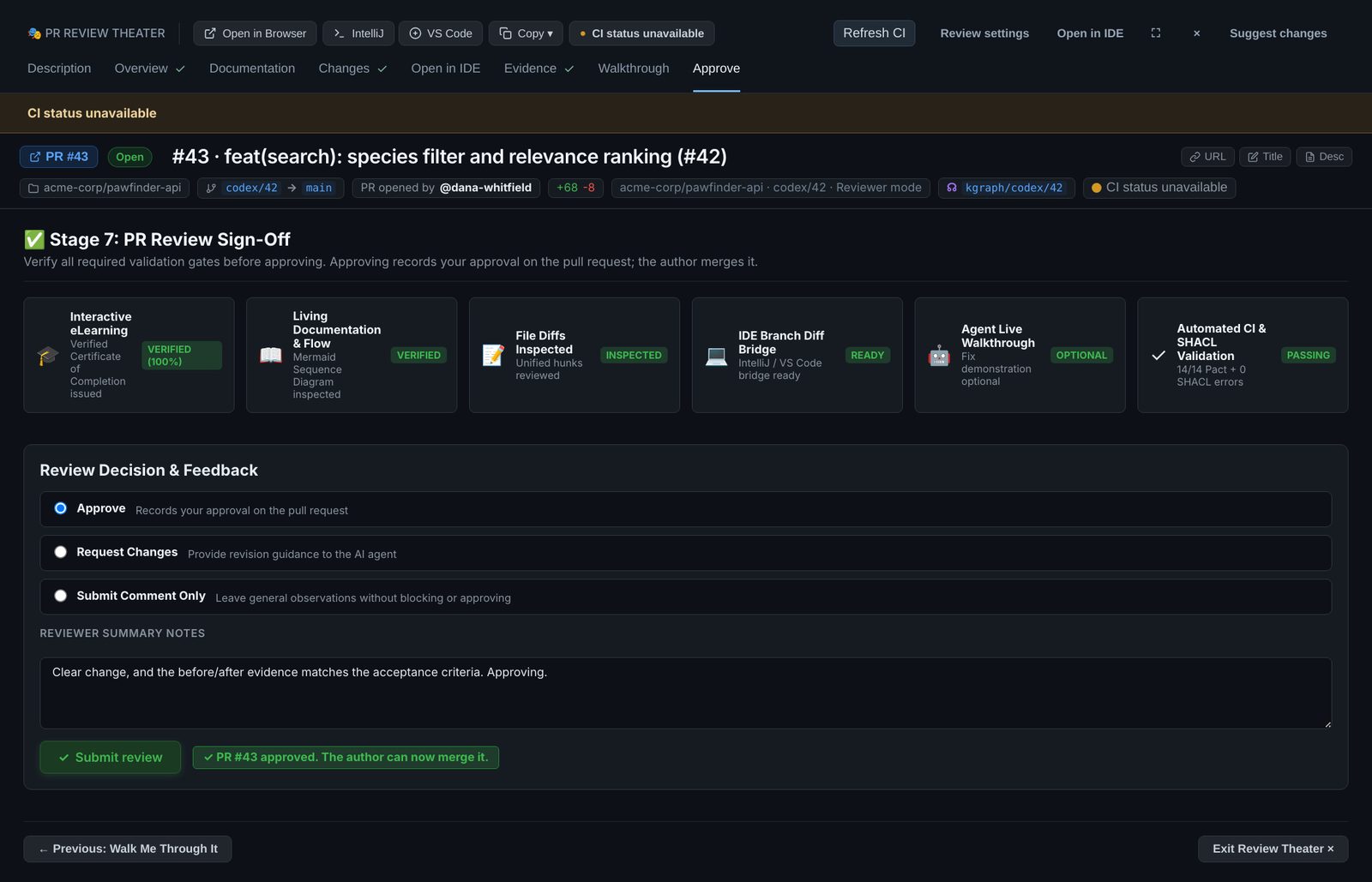Expand the Overview tab chevron
This screenshot has height=882, width=1372.
pos(180,69)
